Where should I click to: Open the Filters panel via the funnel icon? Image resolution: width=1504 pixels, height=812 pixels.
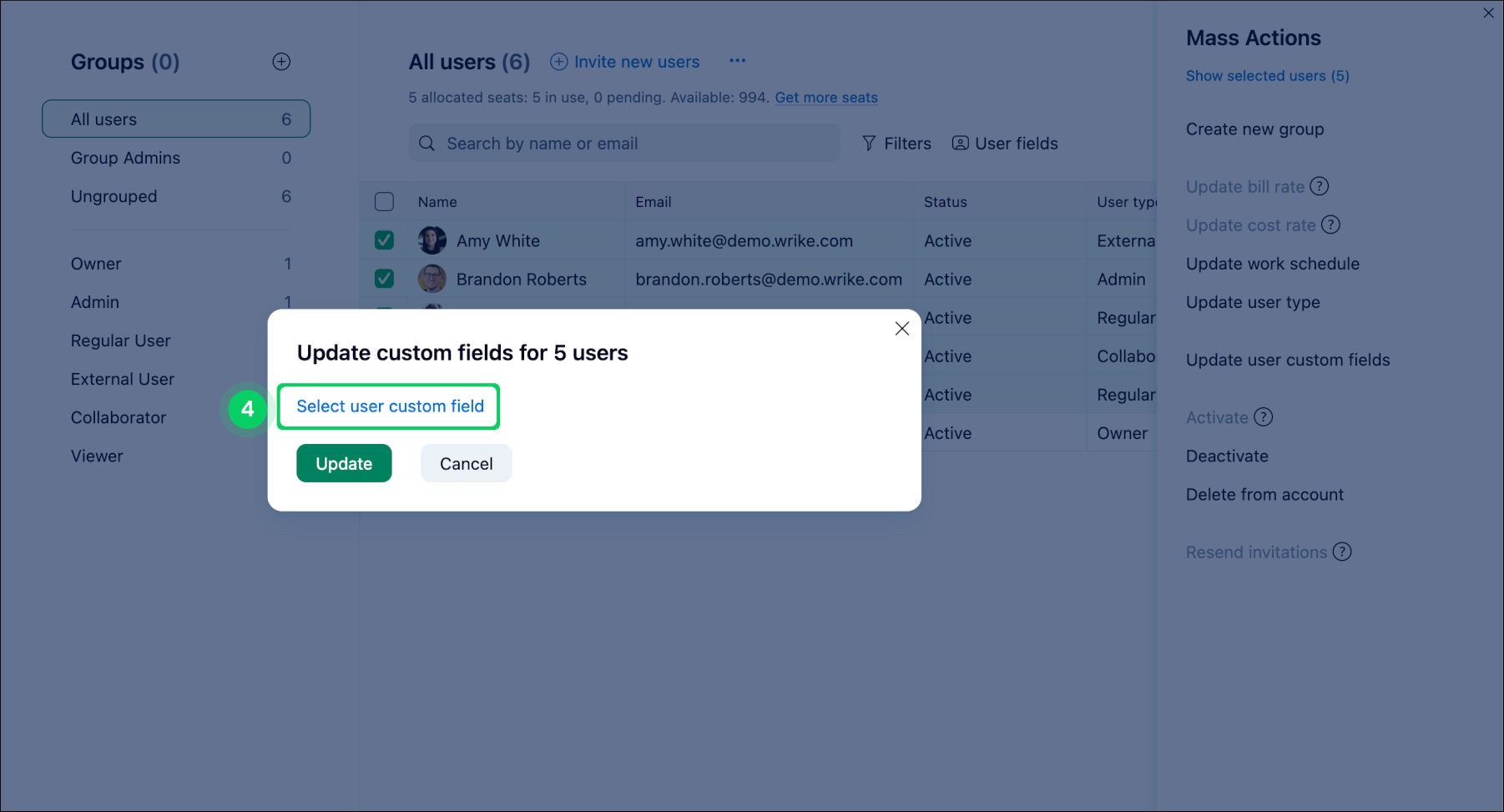coord(869,143)
